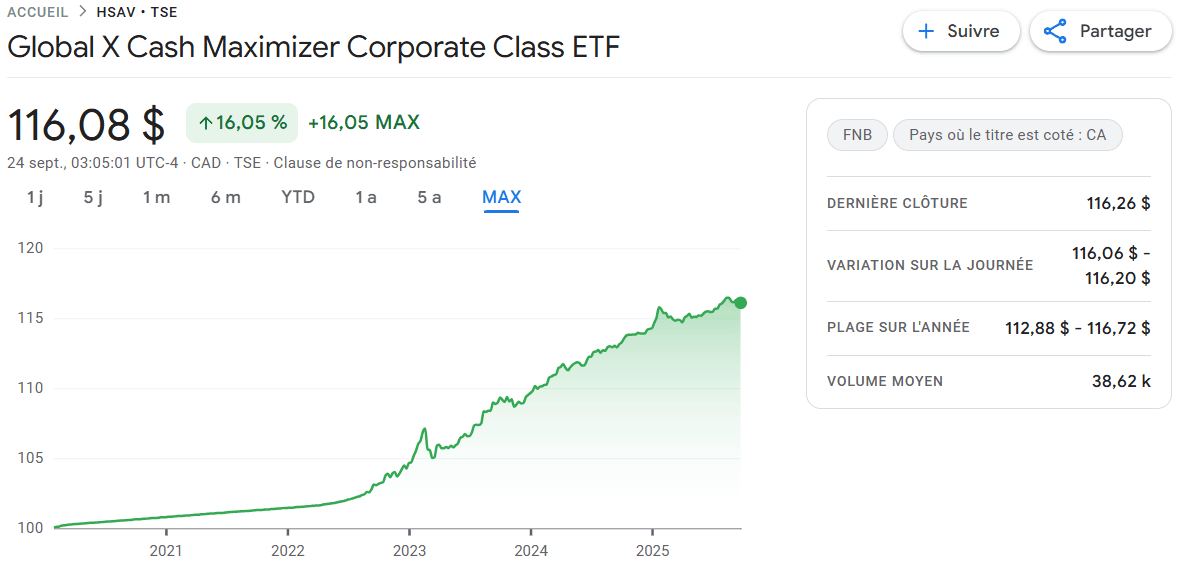Show the 5 a chart range
The width and height of the screenshot is (1177, 567).
point(429,197)
